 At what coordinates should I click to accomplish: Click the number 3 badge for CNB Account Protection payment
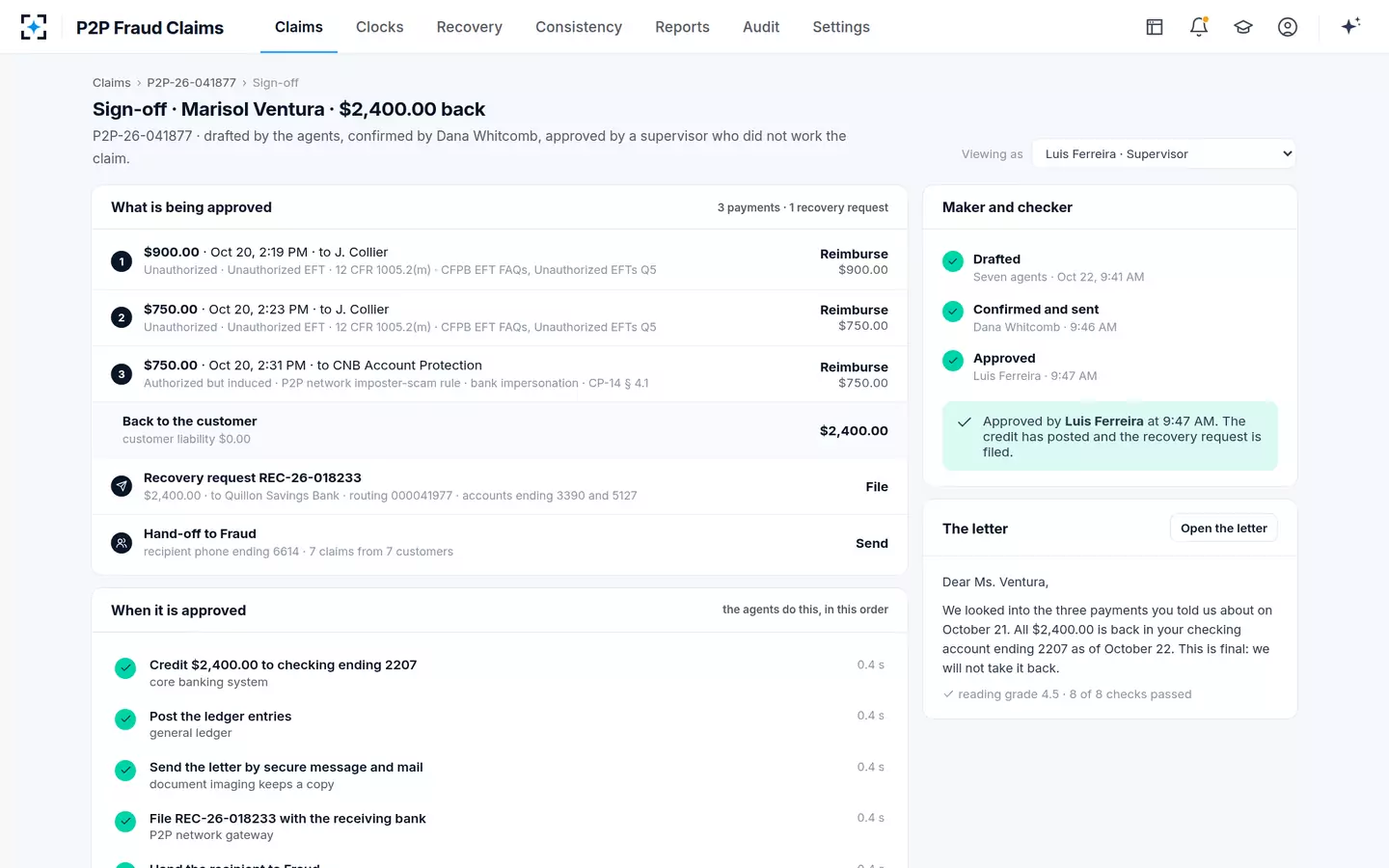point(122,374)
